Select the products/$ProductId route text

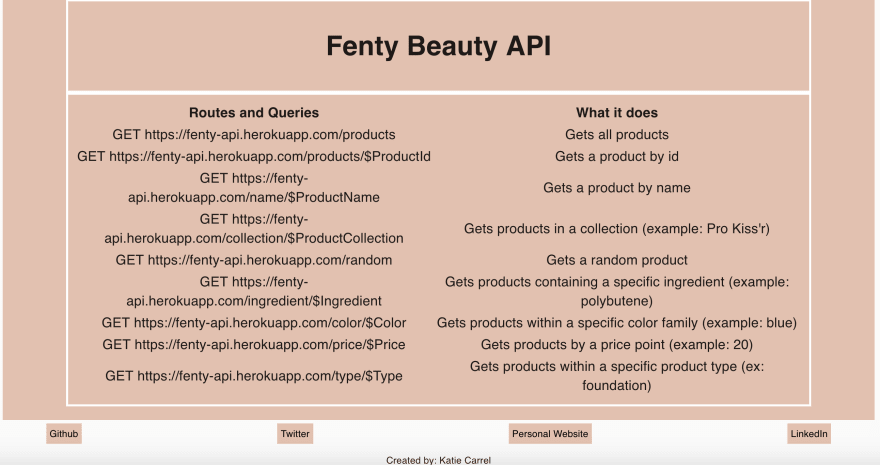coord(254,156)
